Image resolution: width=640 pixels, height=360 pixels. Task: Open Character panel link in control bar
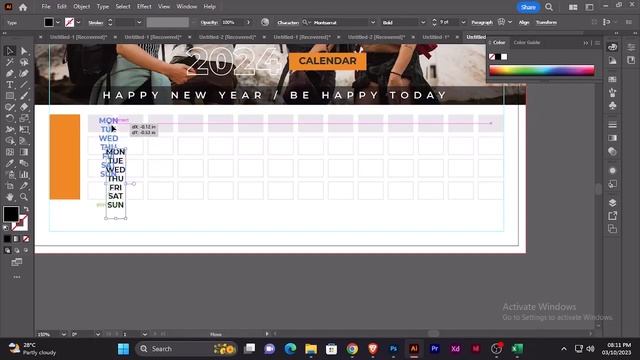pyautogui.click(x=288, y=22)
